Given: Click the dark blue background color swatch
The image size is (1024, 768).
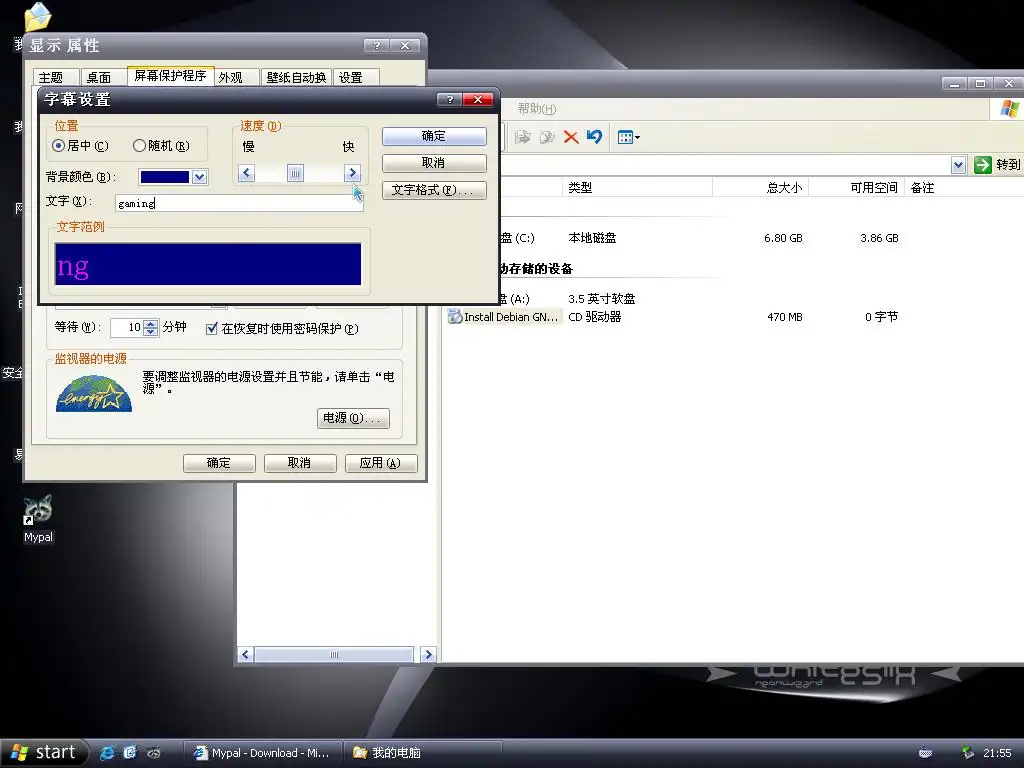Looking at the screenshot, I should 165,177.
